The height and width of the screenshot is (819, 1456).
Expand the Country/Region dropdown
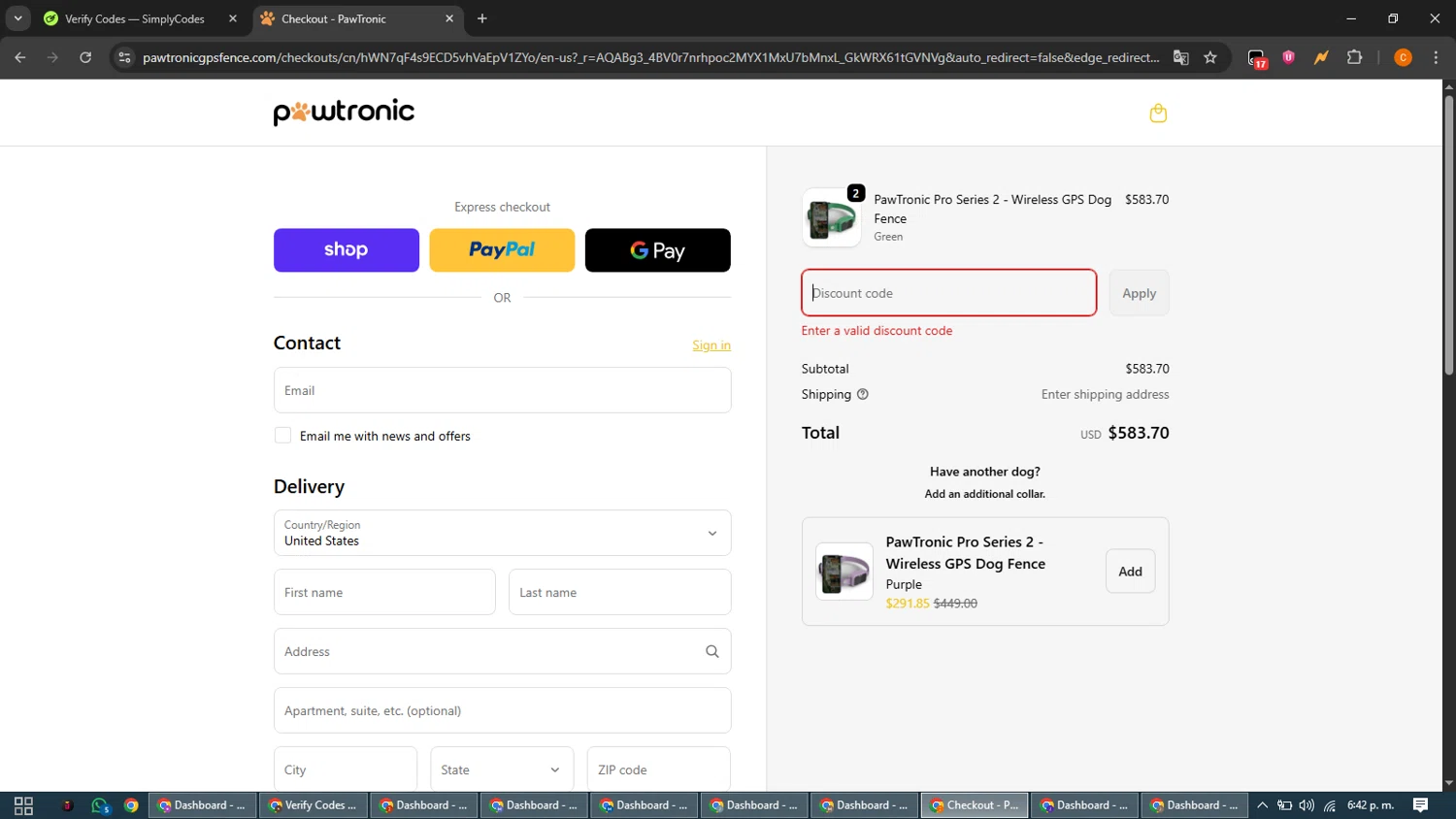502,533
